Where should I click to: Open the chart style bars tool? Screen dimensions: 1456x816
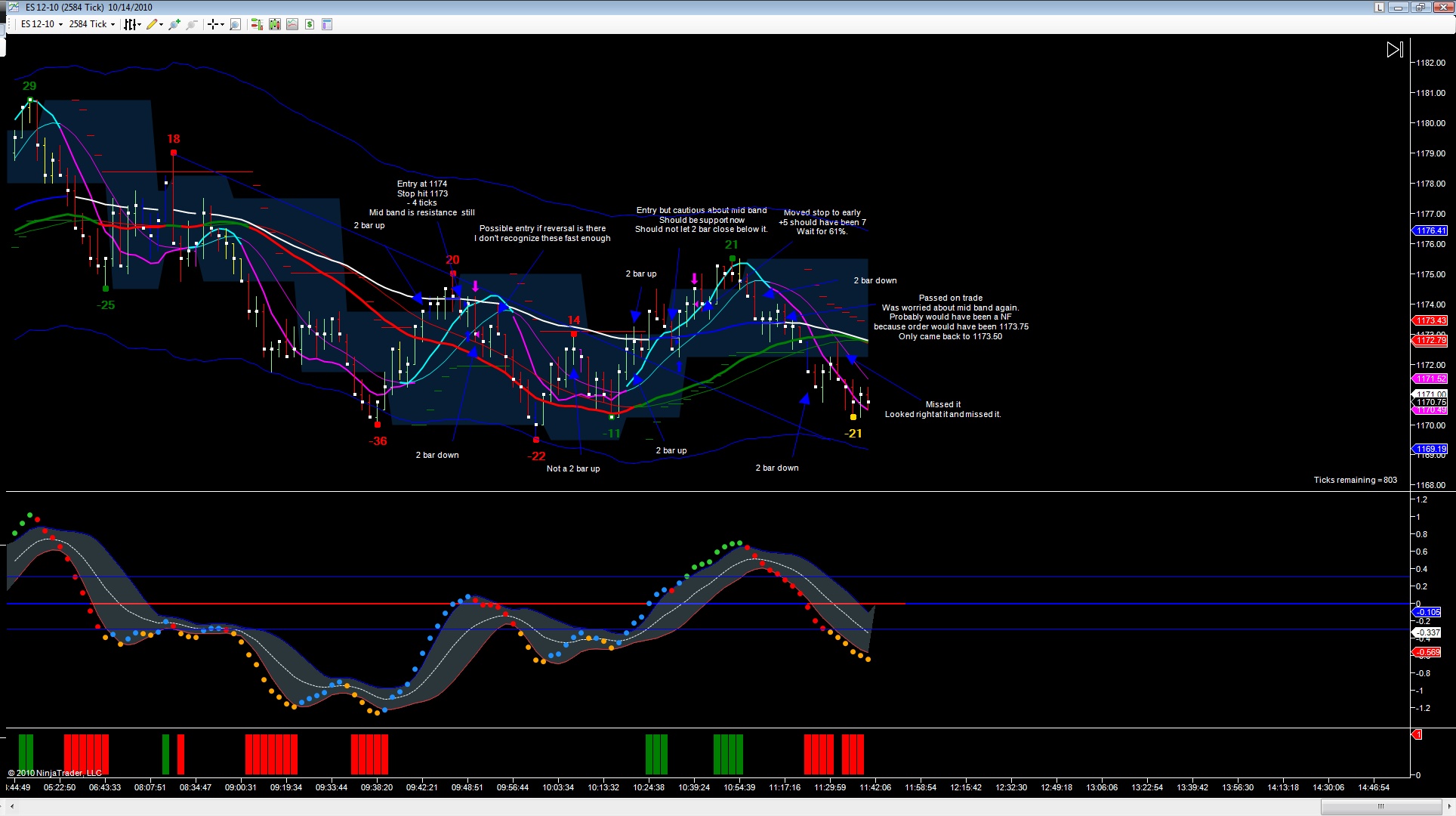131,24
